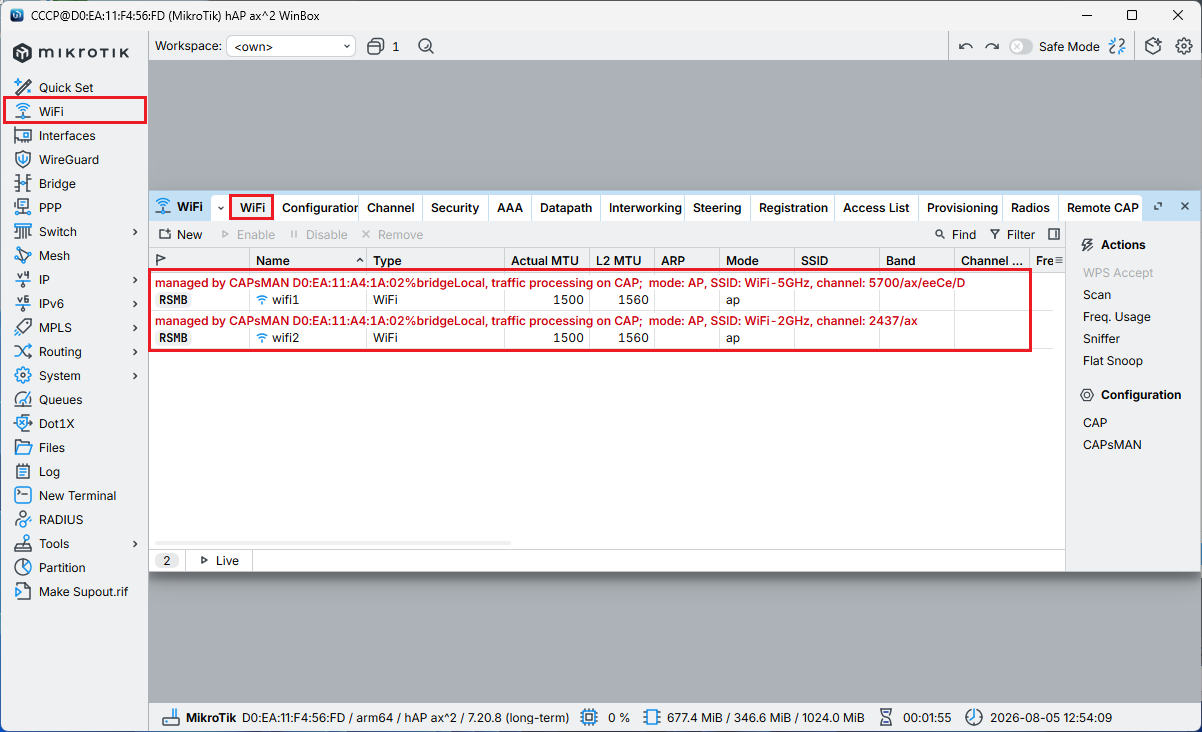Screen dimensions: 1202x732
Task: Open the Workspace dropdown
Action: 291,46
